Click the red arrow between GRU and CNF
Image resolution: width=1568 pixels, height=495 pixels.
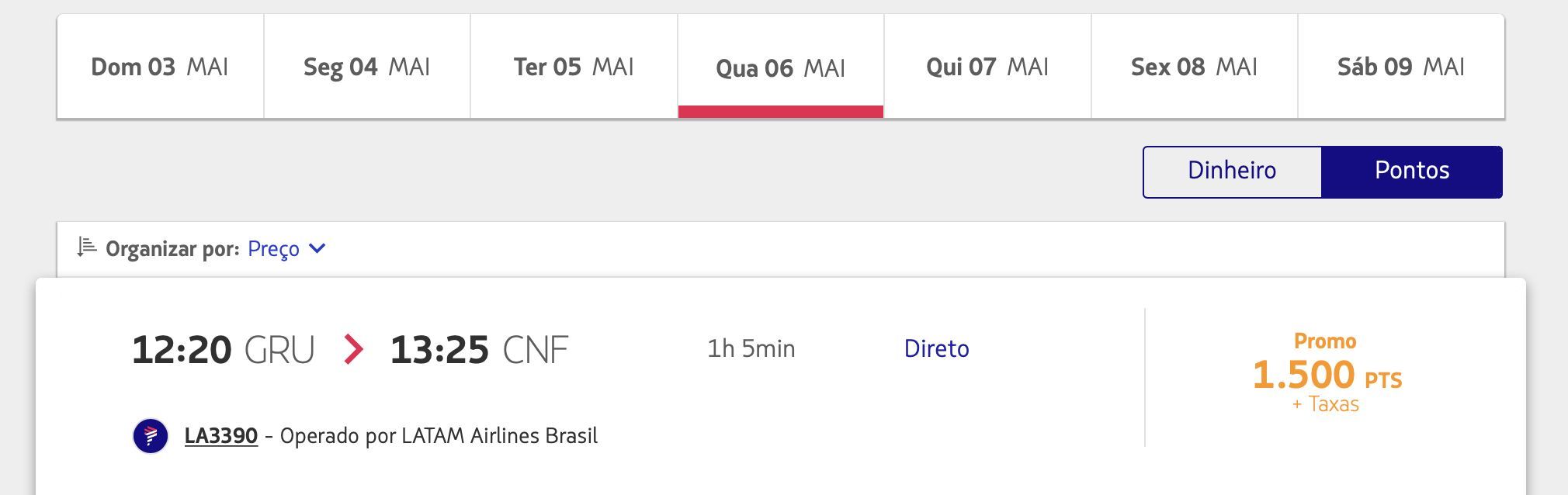click(353, 349)
